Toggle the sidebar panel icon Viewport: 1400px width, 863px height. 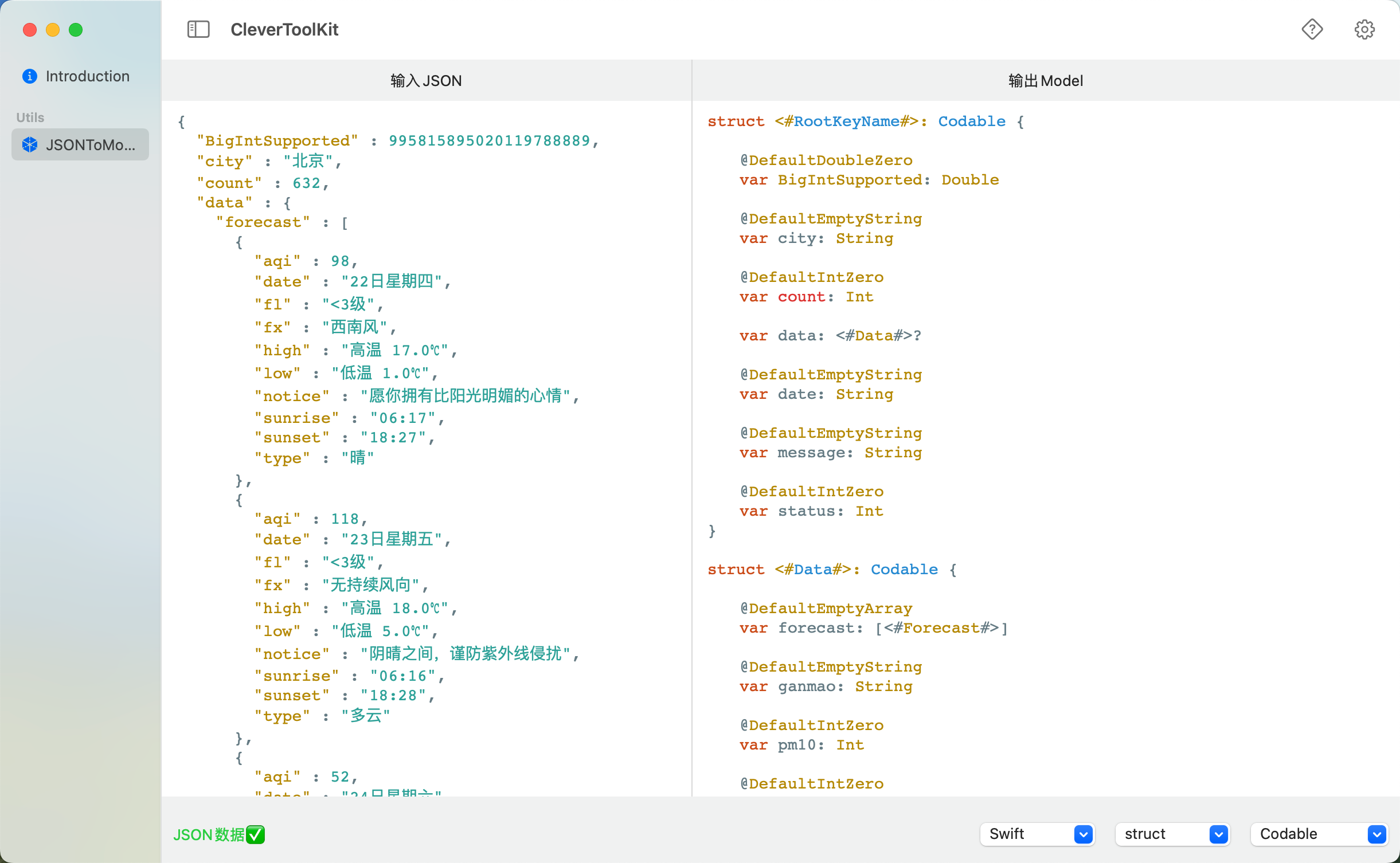tap(198, 29)
